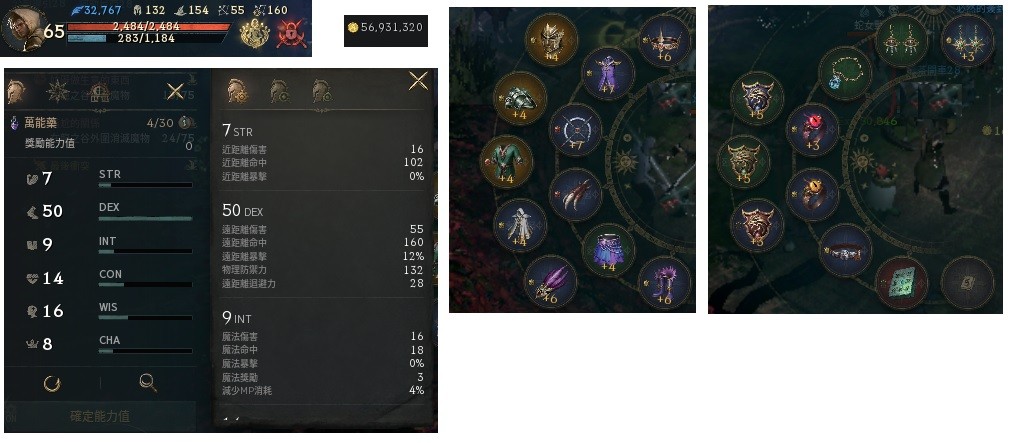Screen dimensions: 1013x443
Task: Click the +7 purple robe armor slot
Action: (x=609, y=72)
